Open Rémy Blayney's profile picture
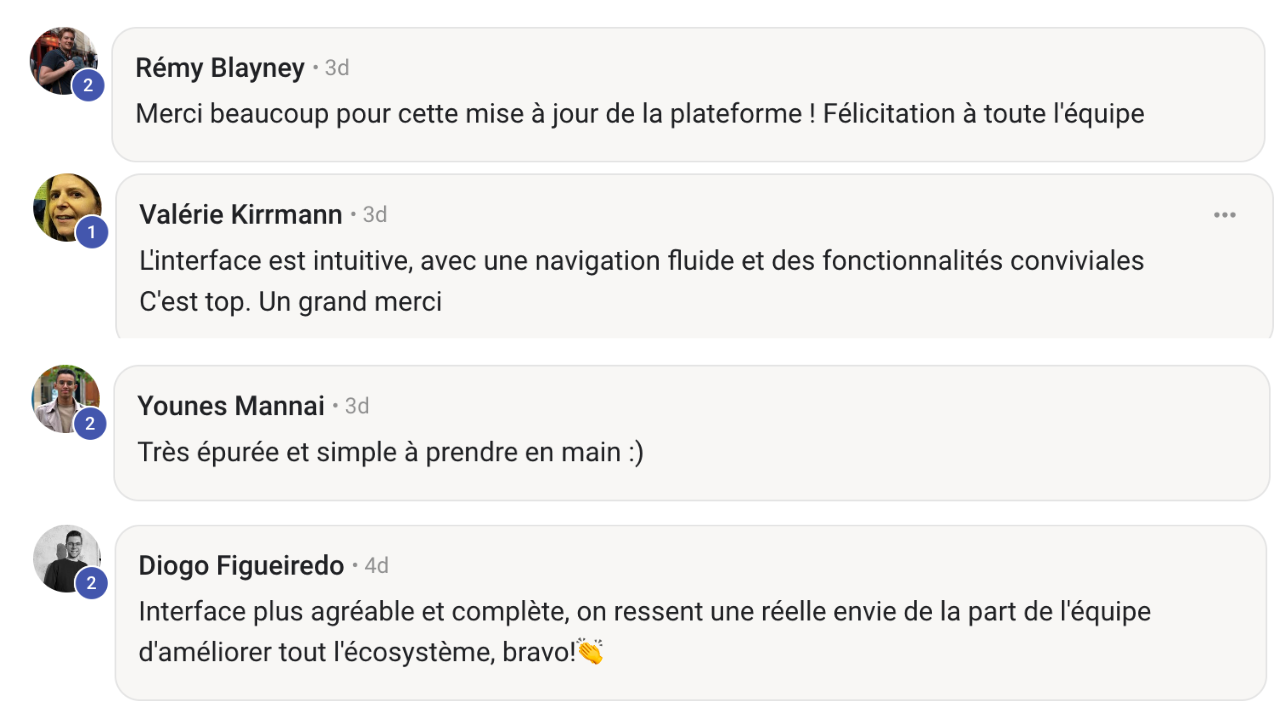 pyautogui.click(x=64, y=61)
